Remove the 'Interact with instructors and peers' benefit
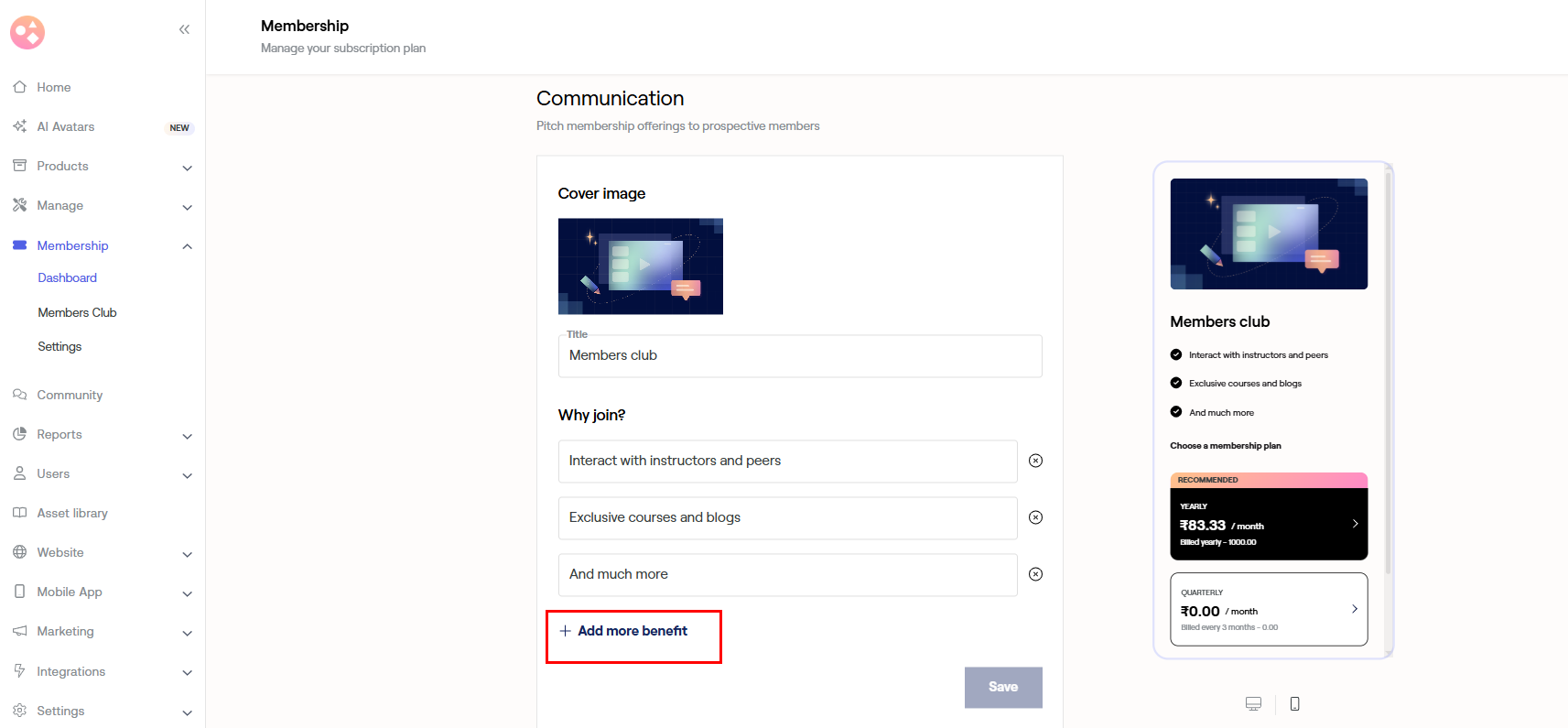Screen dimensions: 1568x728 pos(1035,461)
